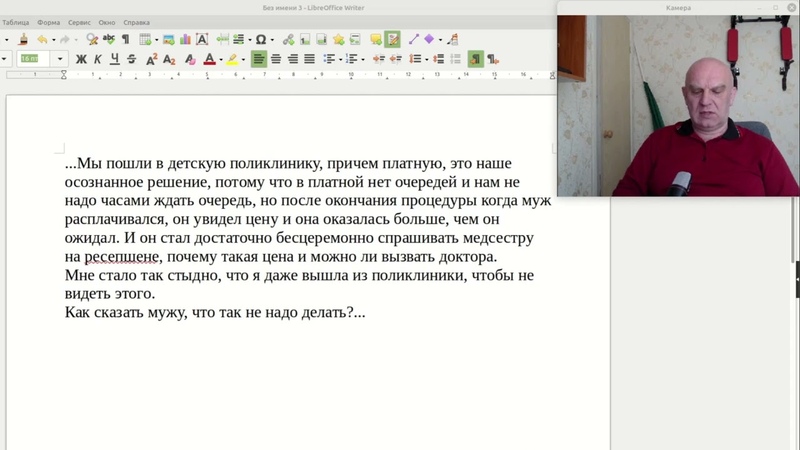This screenshot has height=450, width=800.
Task: Insert a hyperlink
Action: [x=288, y=39]
